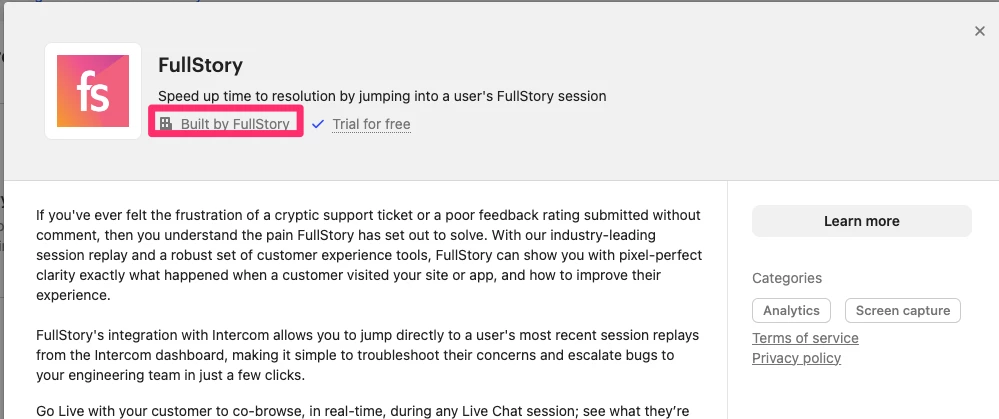Click the 'Go Live with your customer' paragraph
This screenshot has height=419, width=999.
363,411
